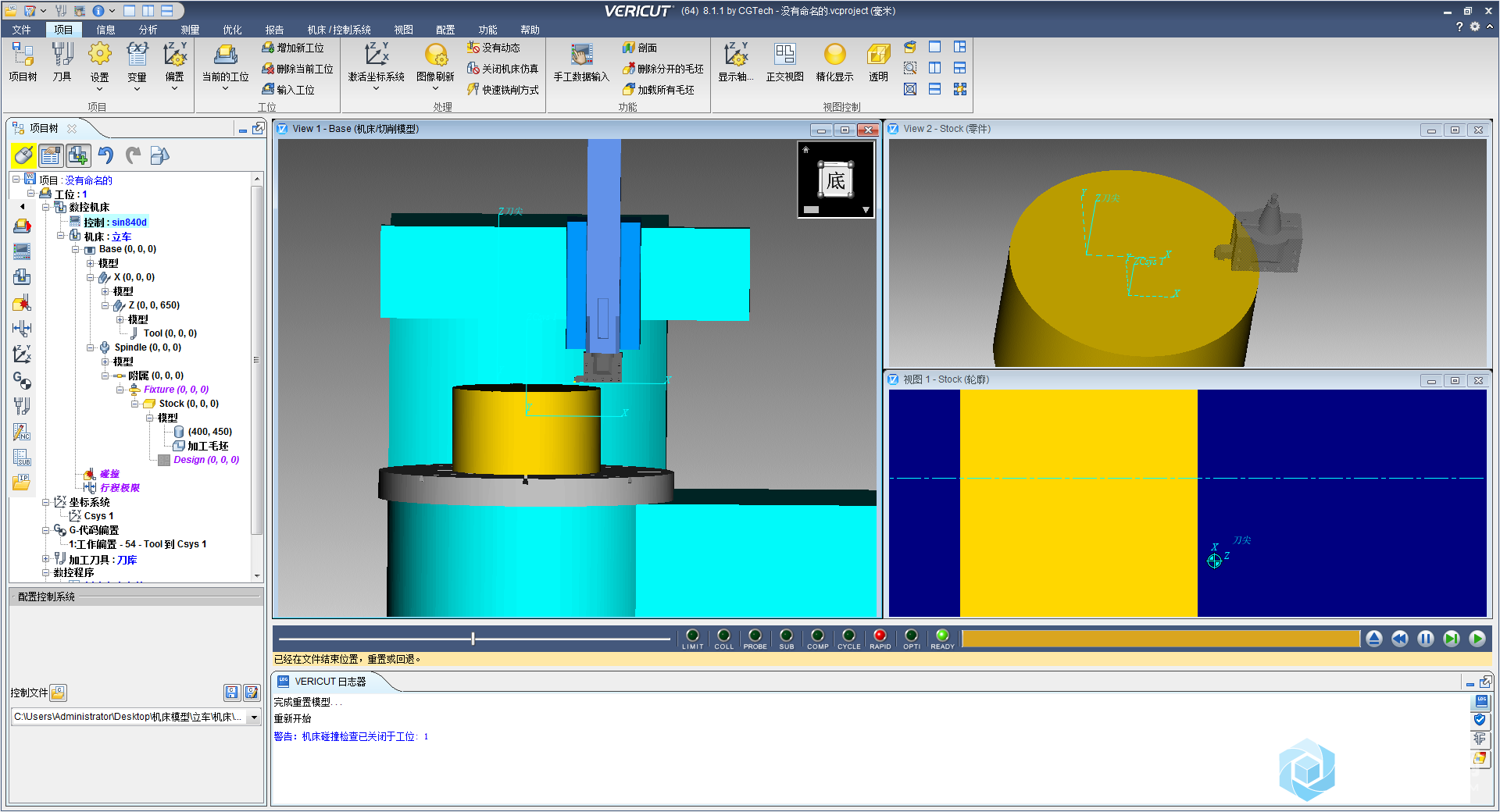Screen dimensions: 1500x812
Task: Click 增加新工位 in ribbon
Action: pos(293,48)
